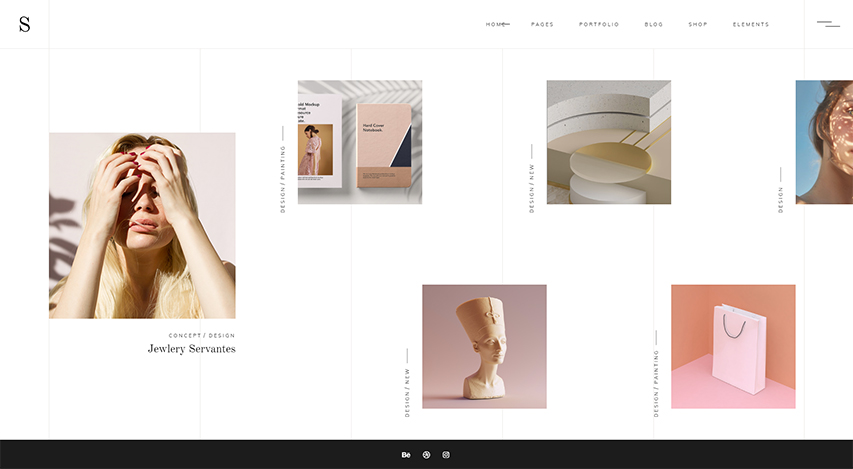Open the Instagram social link

click(x=446, y=455)
